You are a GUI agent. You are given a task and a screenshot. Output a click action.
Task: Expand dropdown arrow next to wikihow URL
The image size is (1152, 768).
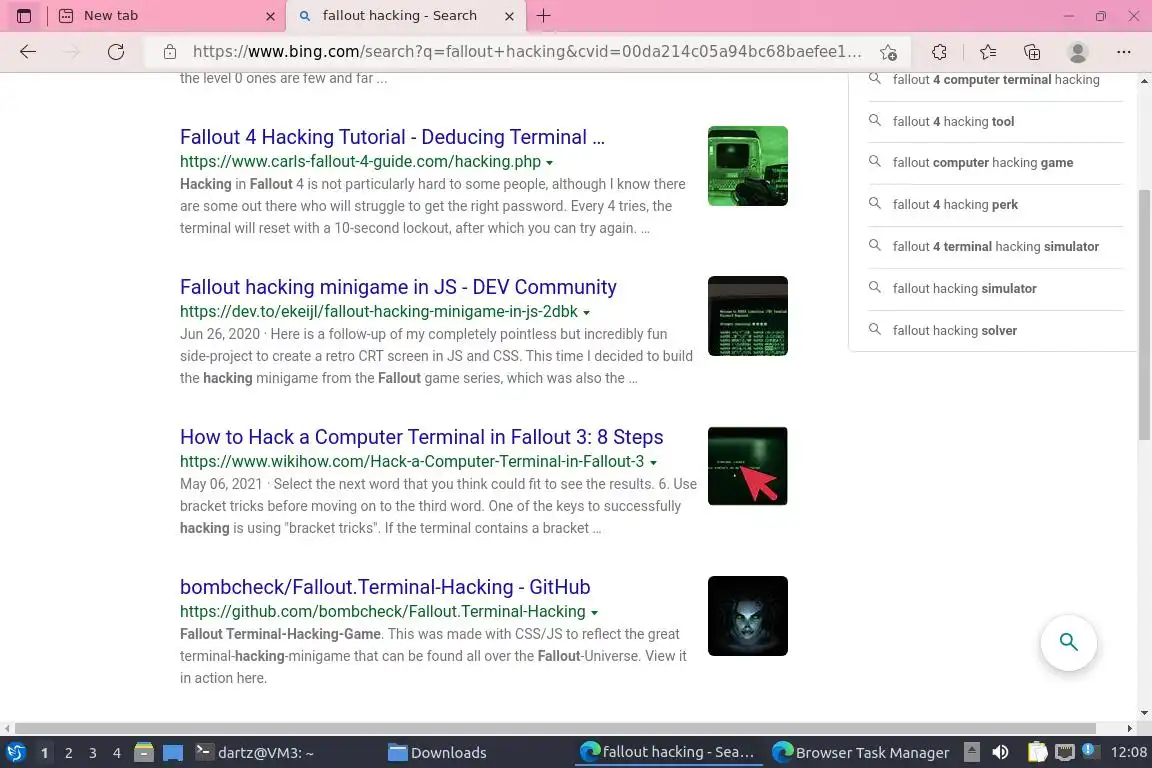point(653,462)
